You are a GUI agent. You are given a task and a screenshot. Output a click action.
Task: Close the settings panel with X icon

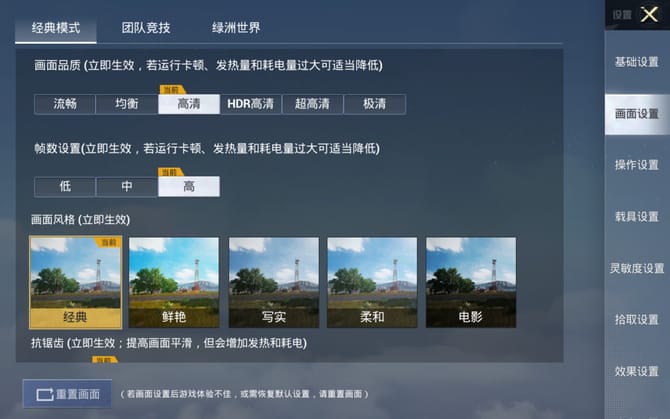(649, 15)
